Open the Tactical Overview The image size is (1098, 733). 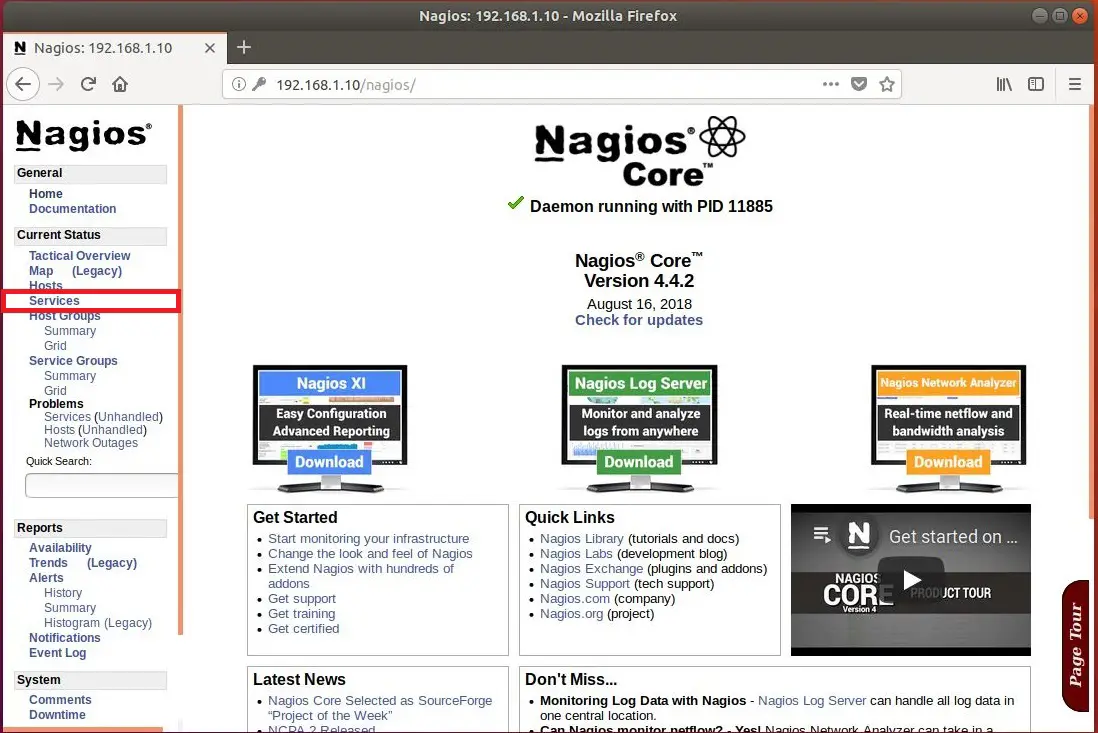[79, 255]
